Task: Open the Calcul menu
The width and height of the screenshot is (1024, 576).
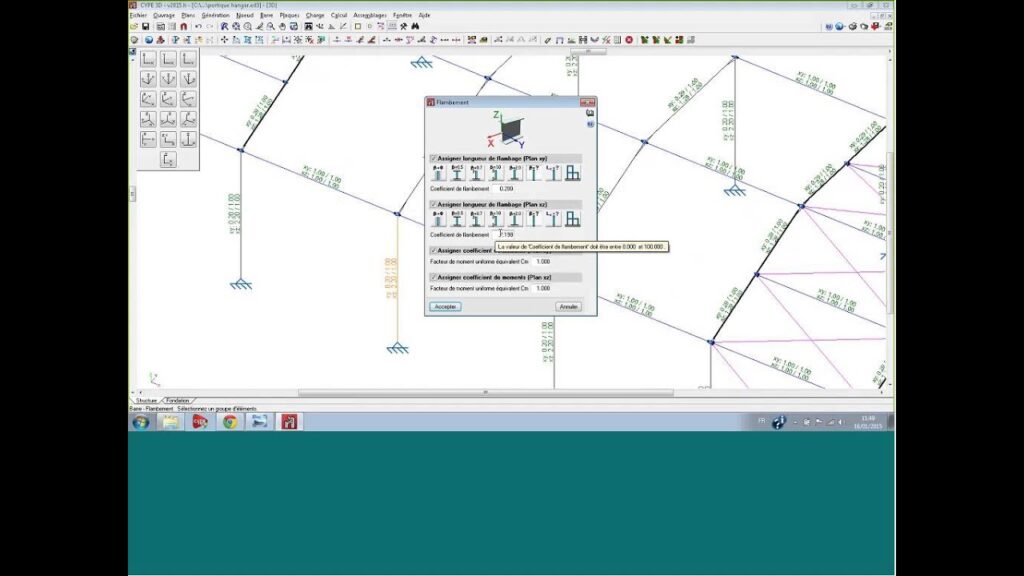Action: (x=337, y=16)
